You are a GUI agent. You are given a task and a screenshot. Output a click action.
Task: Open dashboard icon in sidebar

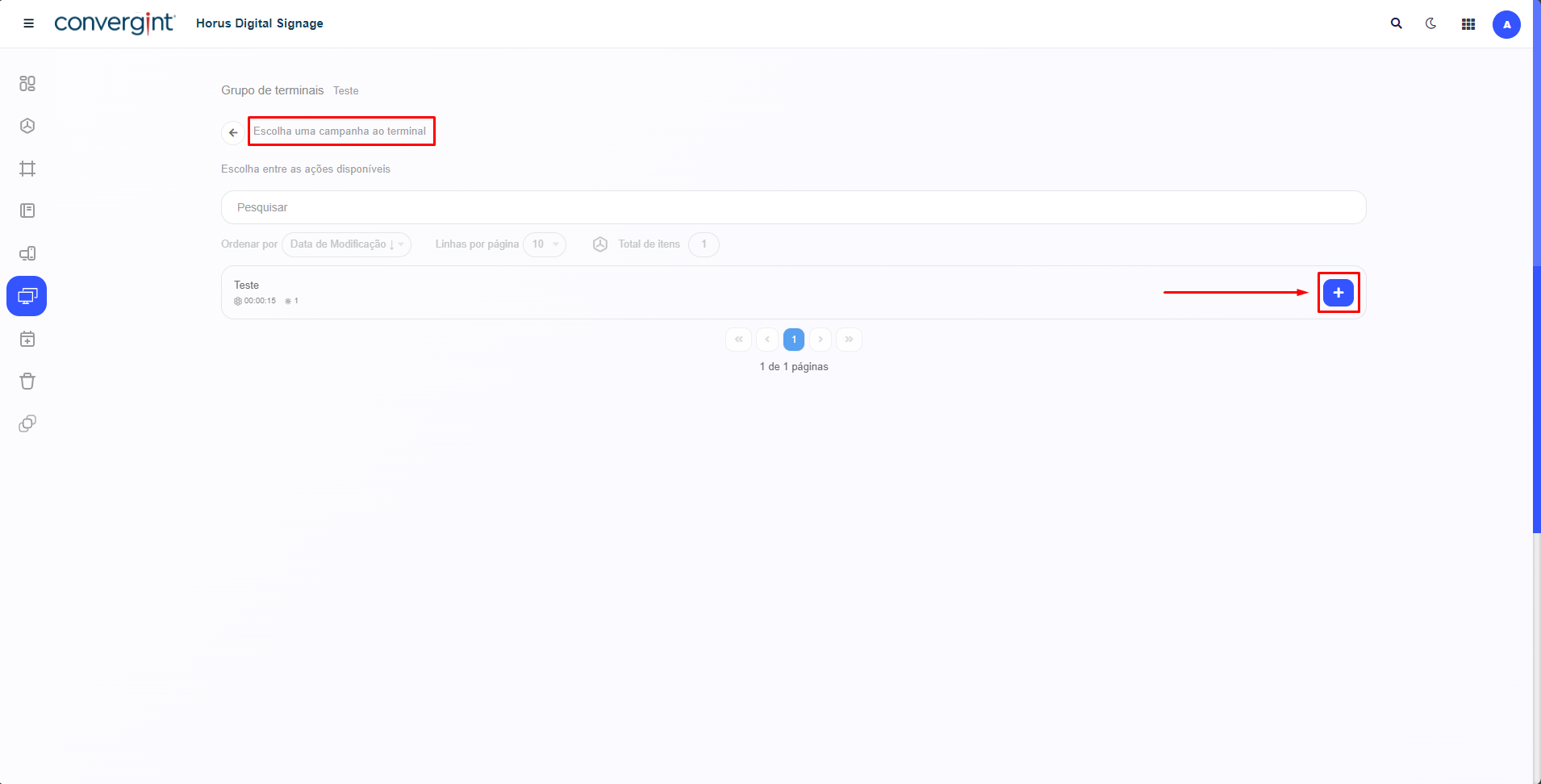pos(27,83)
